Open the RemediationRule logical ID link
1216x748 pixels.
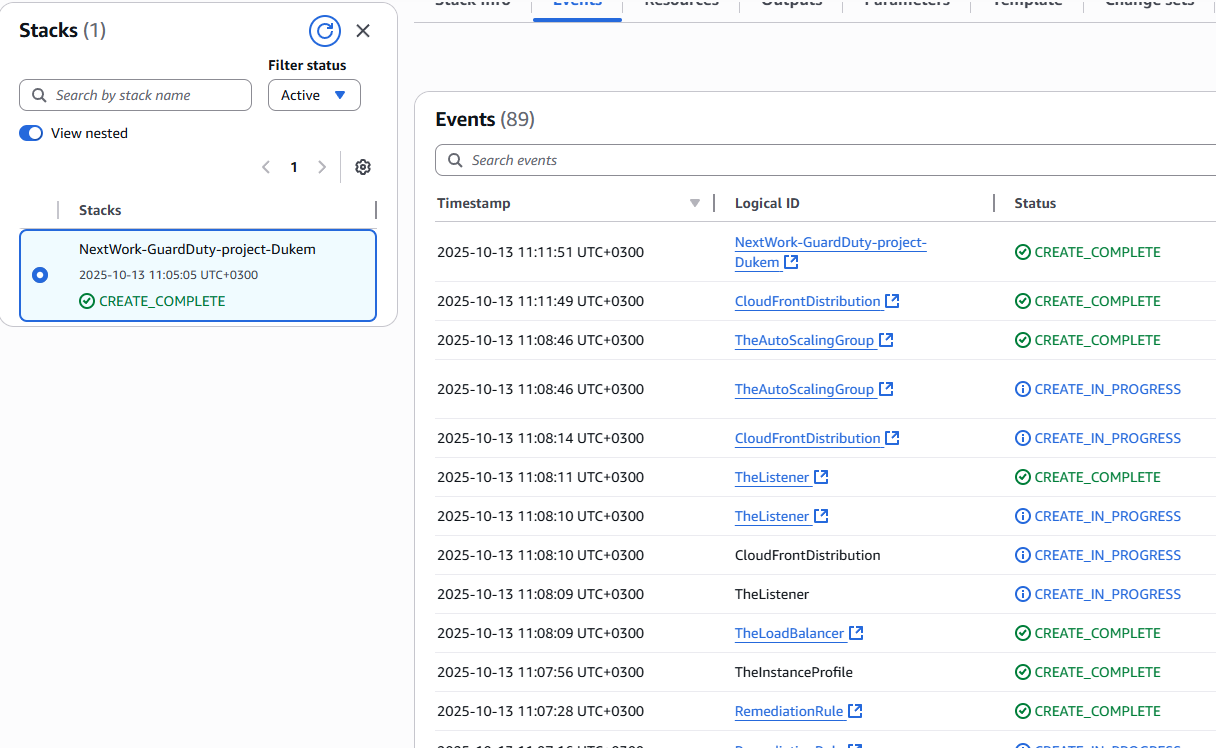click(789, 711)
